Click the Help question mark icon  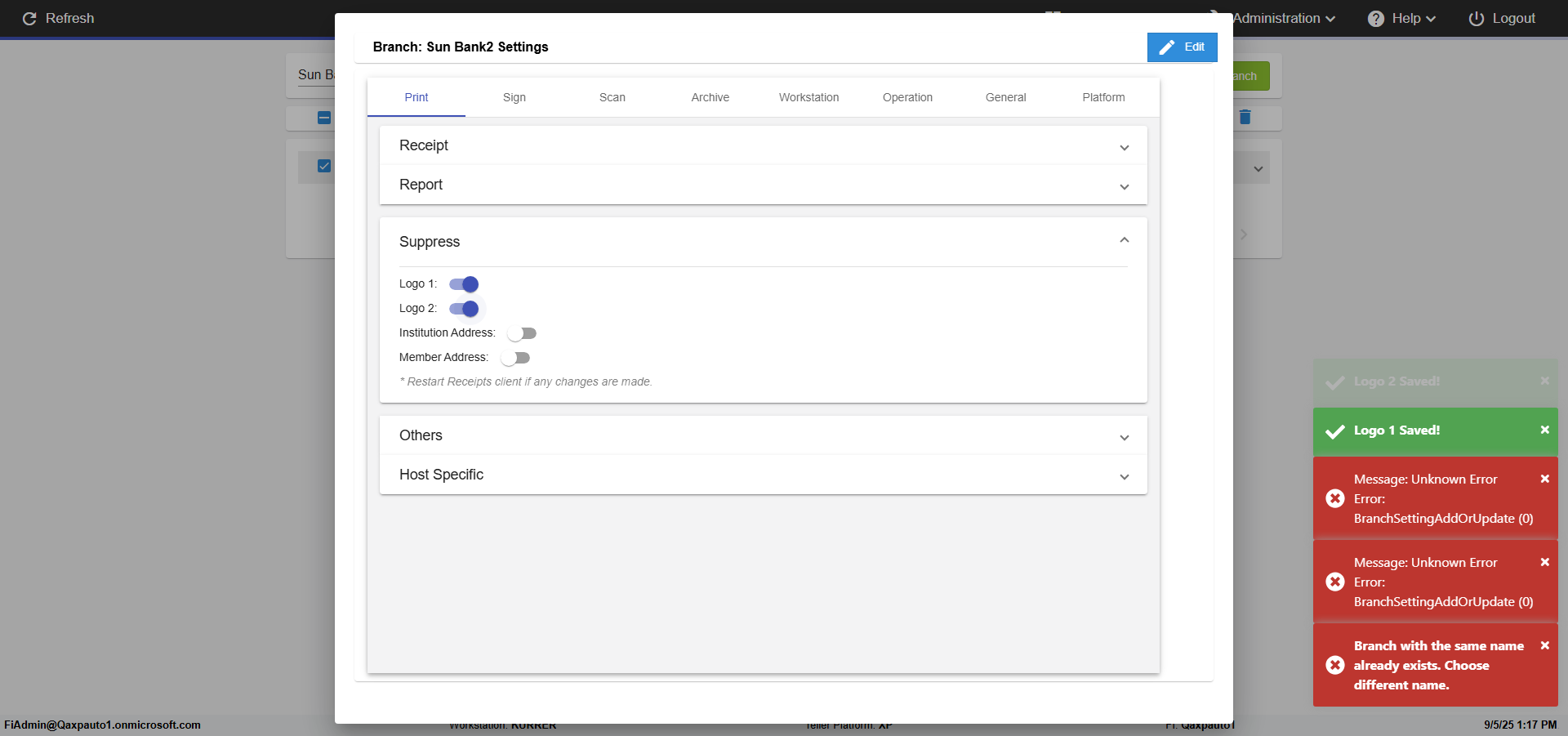1376,19
